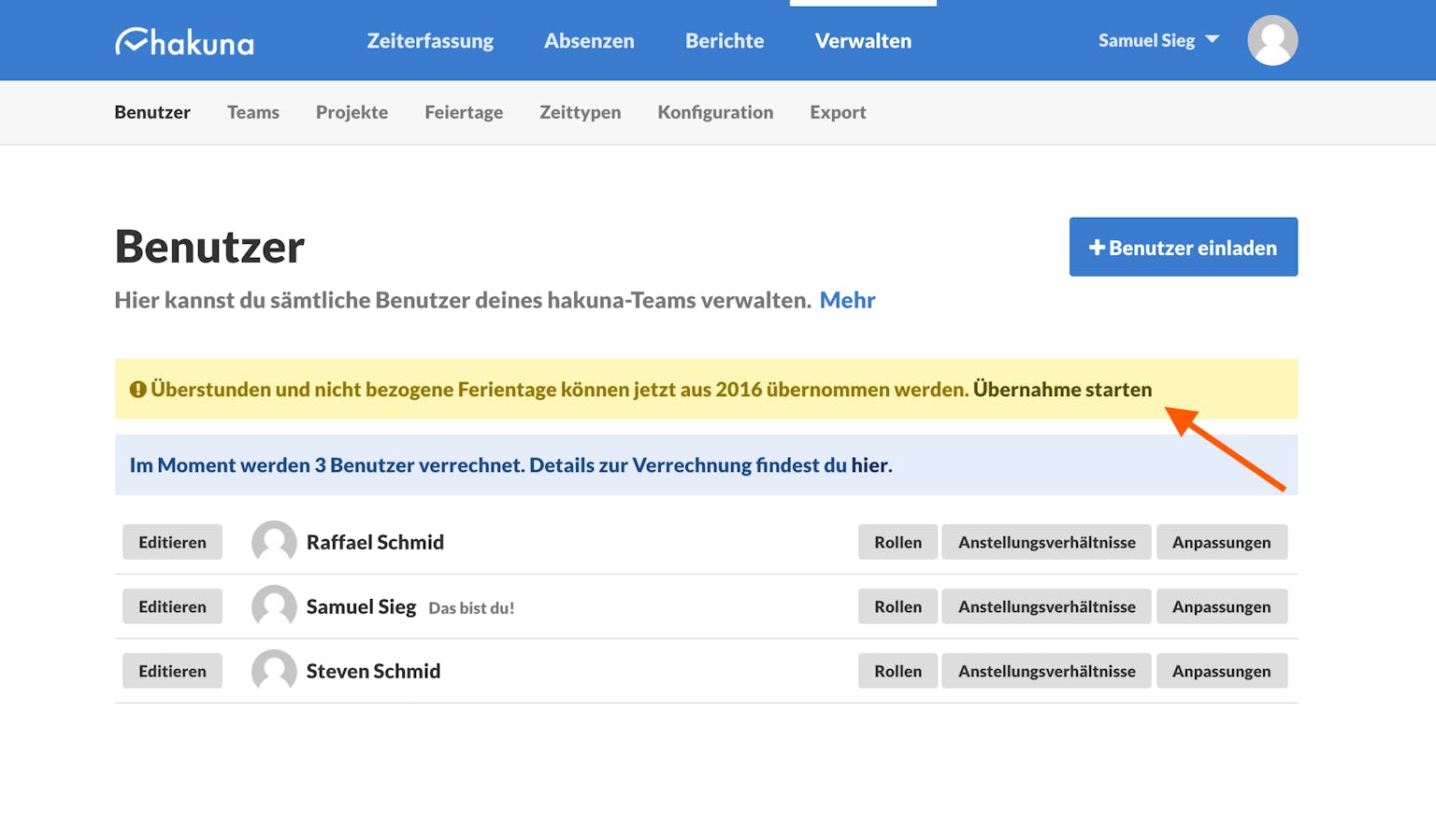Click the Benutzer page heading

pos(209,247)
